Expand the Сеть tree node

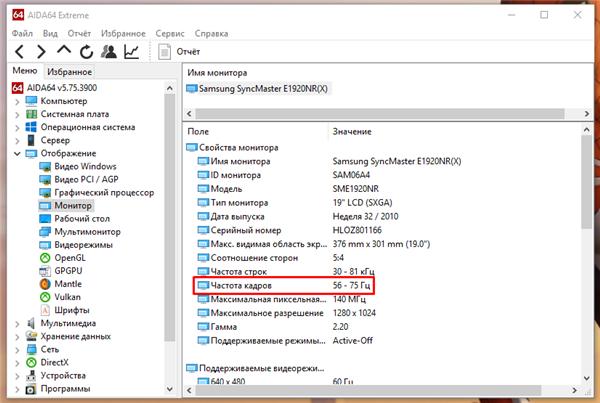point(17,350)
